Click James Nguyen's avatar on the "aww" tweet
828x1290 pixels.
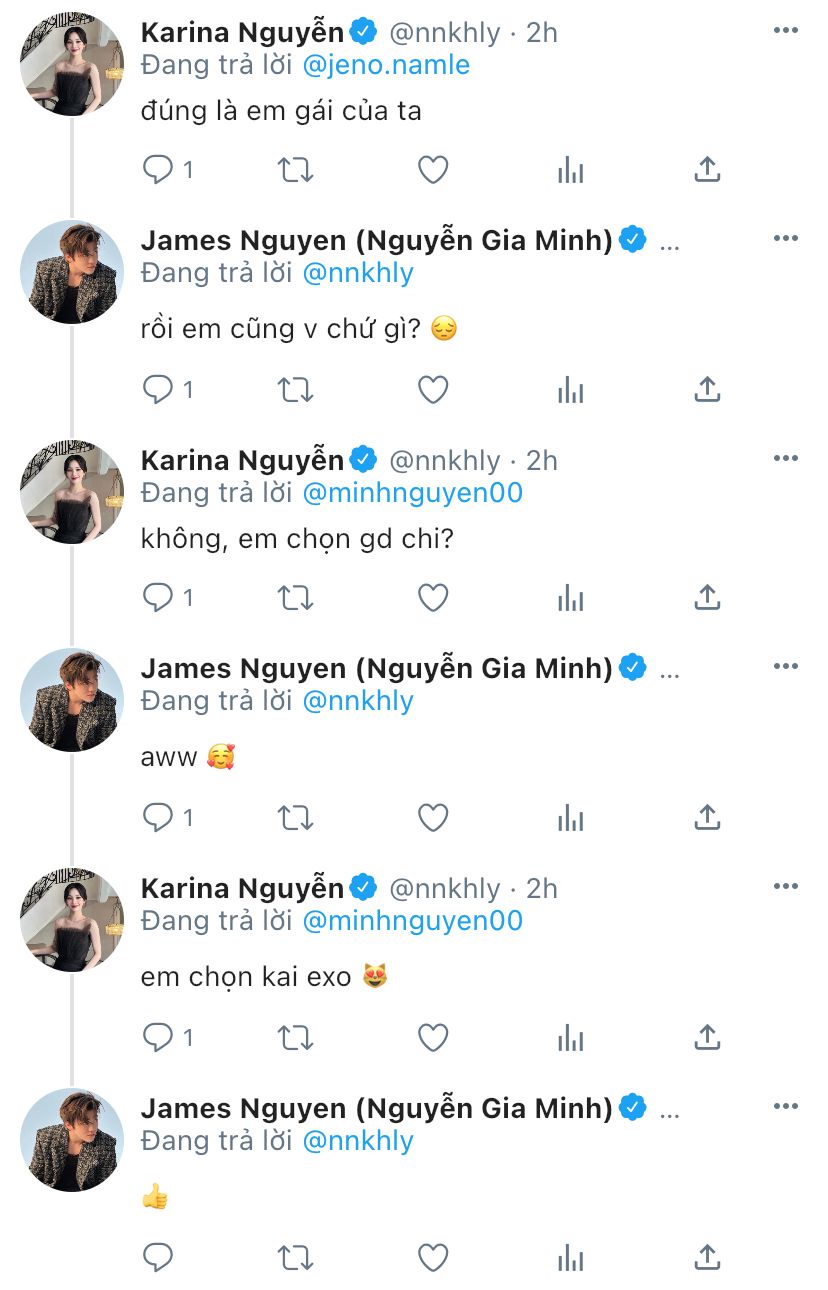72,700
